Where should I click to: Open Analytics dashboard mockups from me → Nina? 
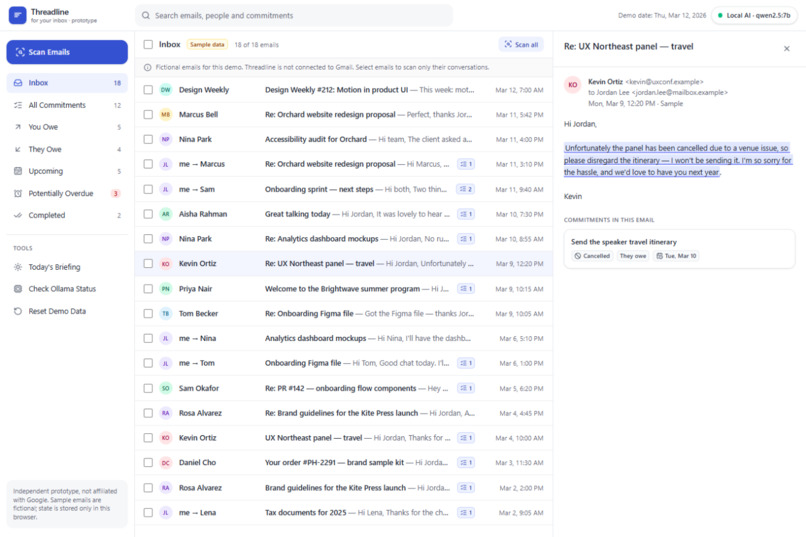[343, 338]
